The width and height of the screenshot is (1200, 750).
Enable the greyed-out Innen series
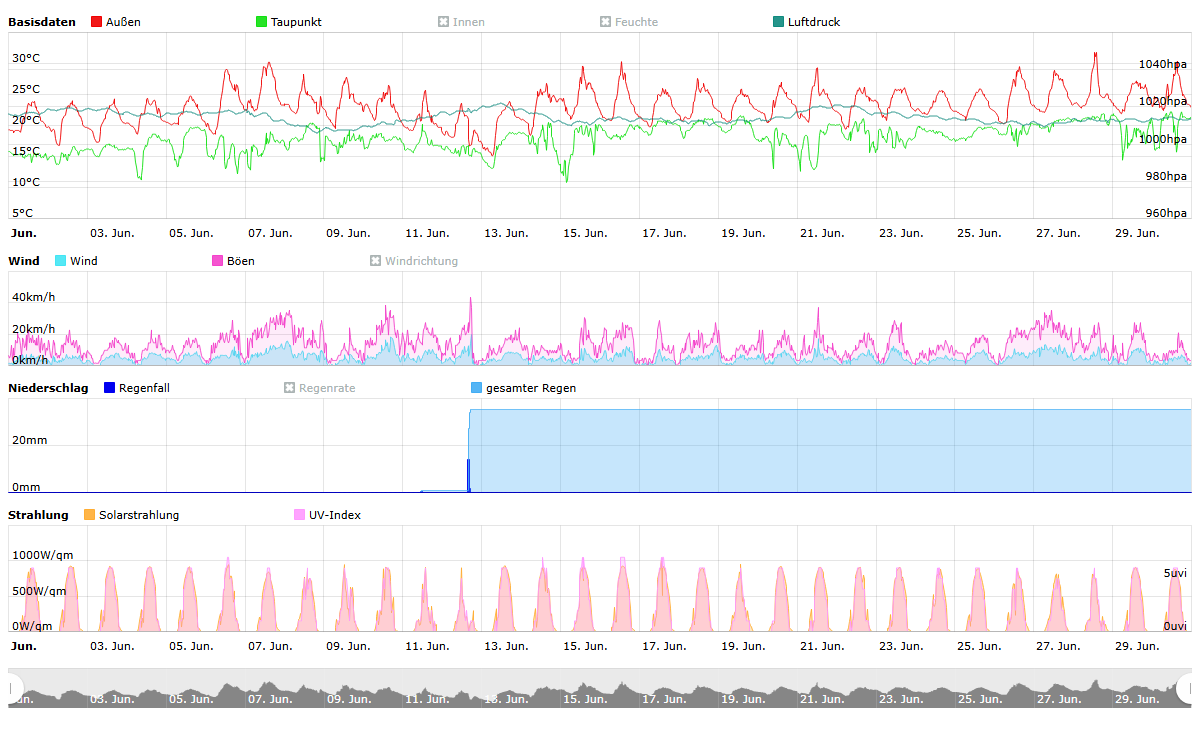pyautogui.click(x=444, y=22)
